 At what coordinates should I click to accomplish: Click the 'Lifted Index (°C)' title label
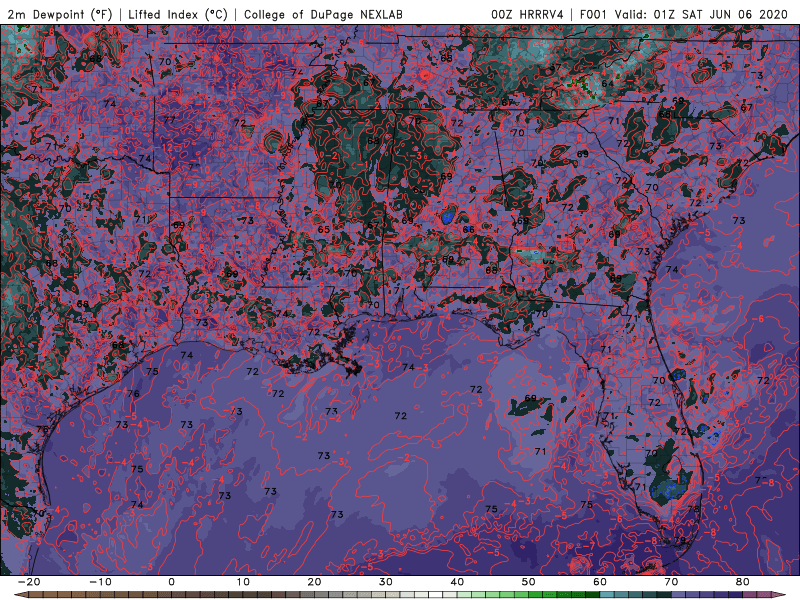click(178, 14)
